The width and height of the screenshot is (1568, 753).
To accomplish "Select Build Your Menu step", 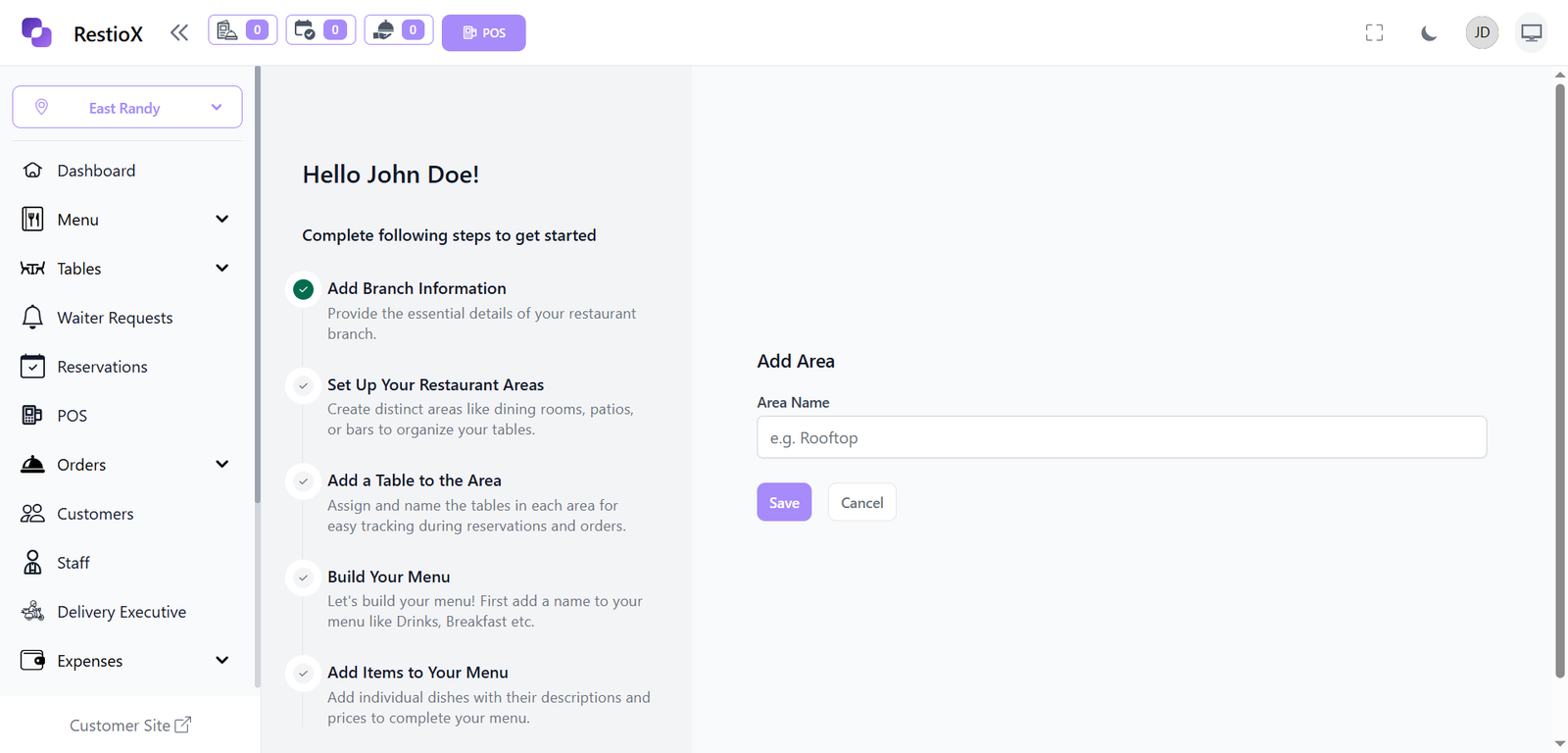I will click(x=389, y=577).
